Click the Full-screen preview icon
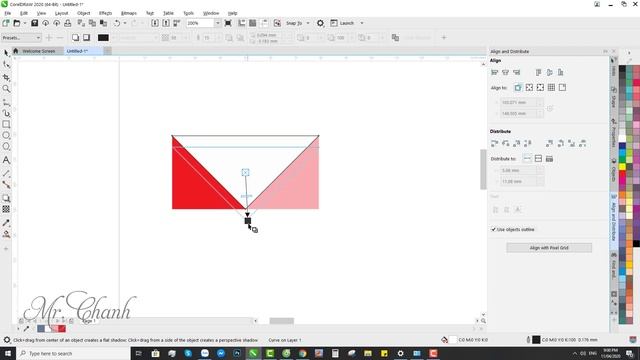The height and width of the screenshot is (360, 640). pyautogui.click(x=228, y=23)
